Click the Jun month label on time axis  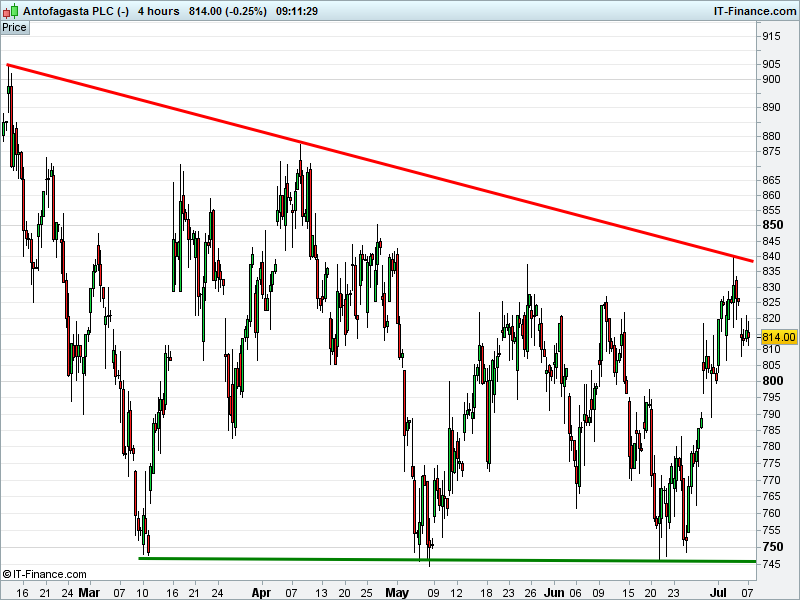[554, 592]
